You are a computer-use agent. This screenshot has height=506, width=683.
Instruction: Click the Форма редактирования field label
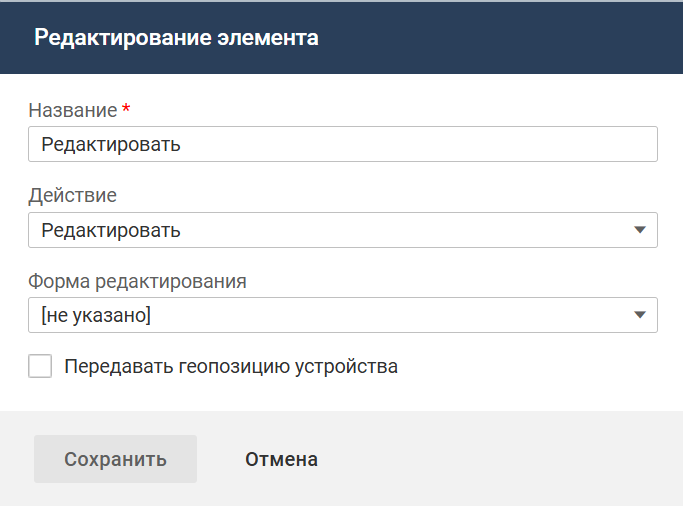click(137, 281)
